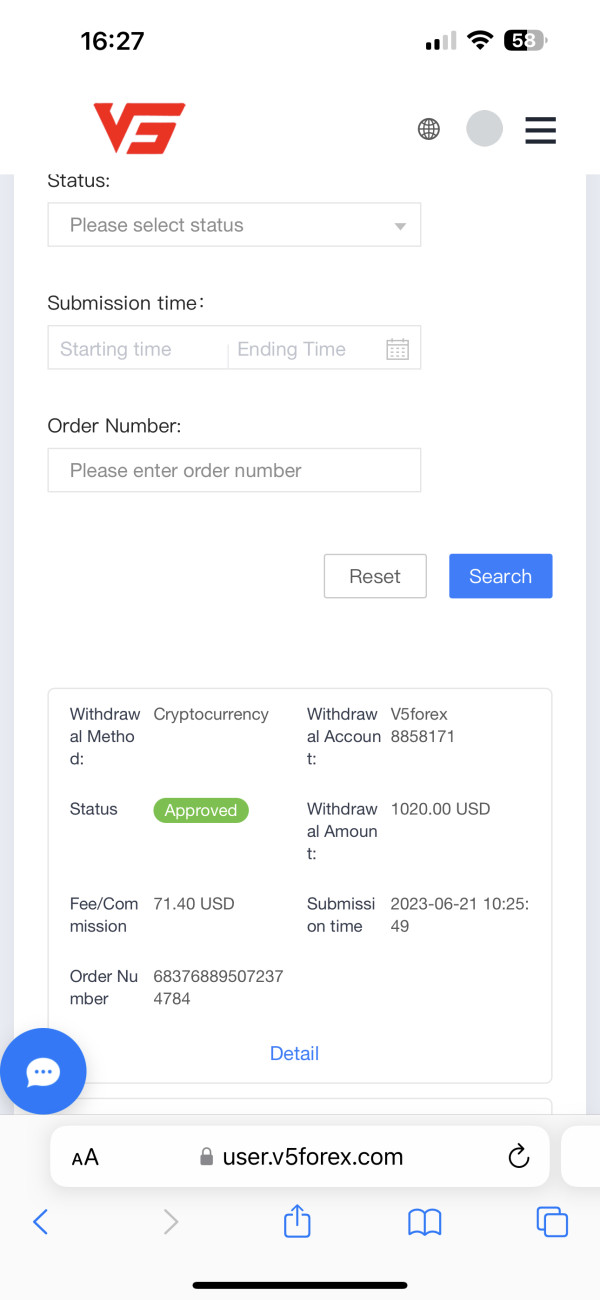Image resolution: width=600 pixels, height=1300 pixels.
Task: Focus the order number input
Action: [234, 470]
